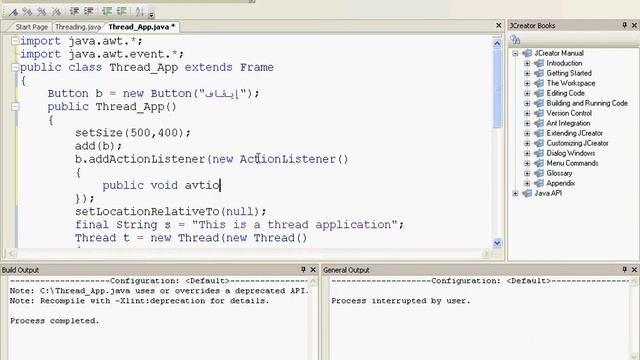
Task: Expand the Building and Running Code node
Action: pos(527,103)
